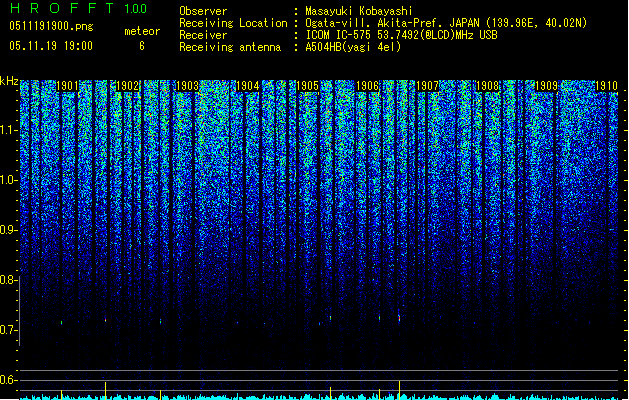The height and width of the screenshot is (400, 629).
Task: Click the yellow echo spike between 1902 and 1903 labels
Action: coord(160,394)
